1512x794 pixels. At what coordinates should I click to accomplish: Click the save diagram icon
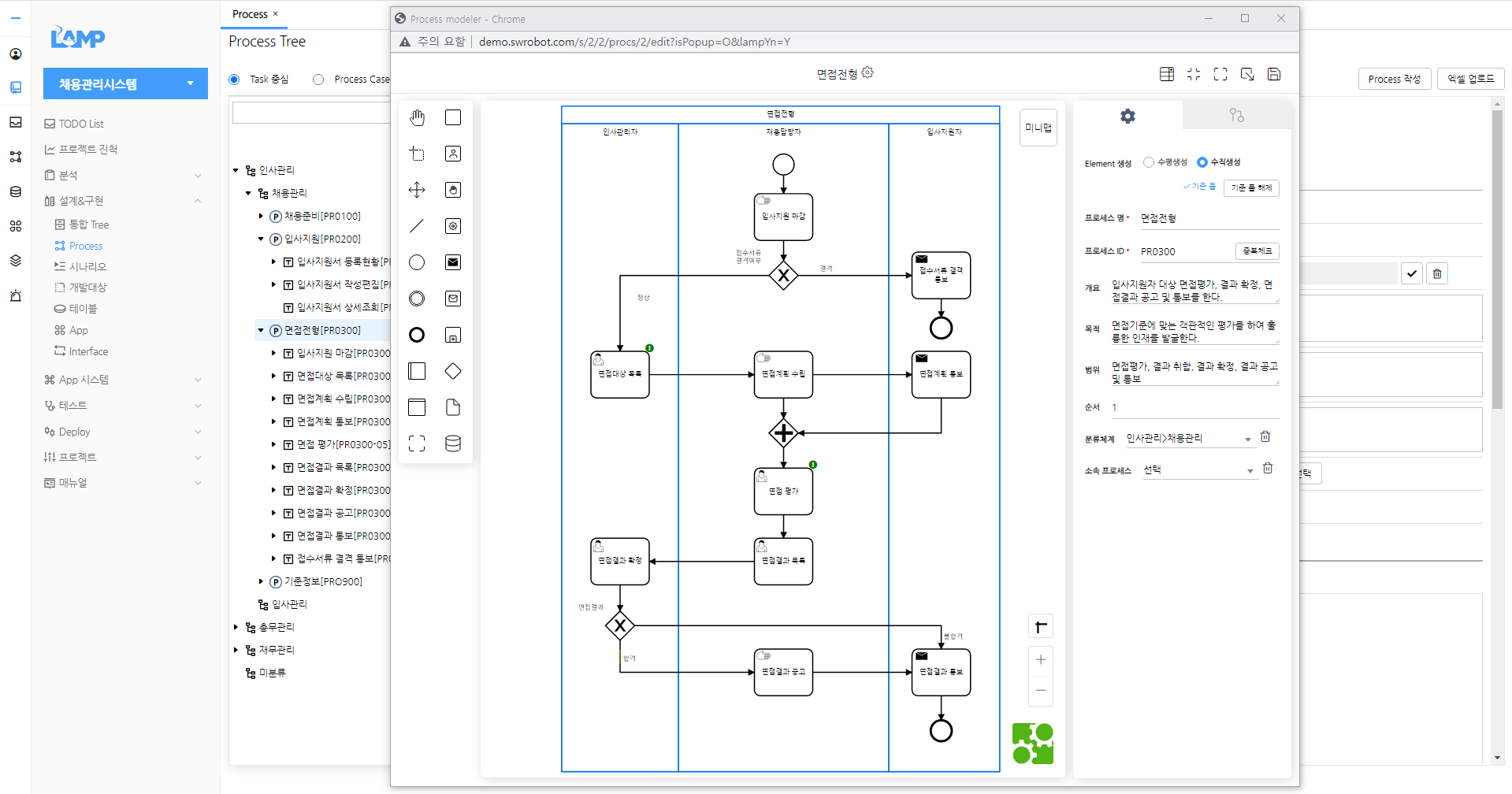pos(1274,74)
